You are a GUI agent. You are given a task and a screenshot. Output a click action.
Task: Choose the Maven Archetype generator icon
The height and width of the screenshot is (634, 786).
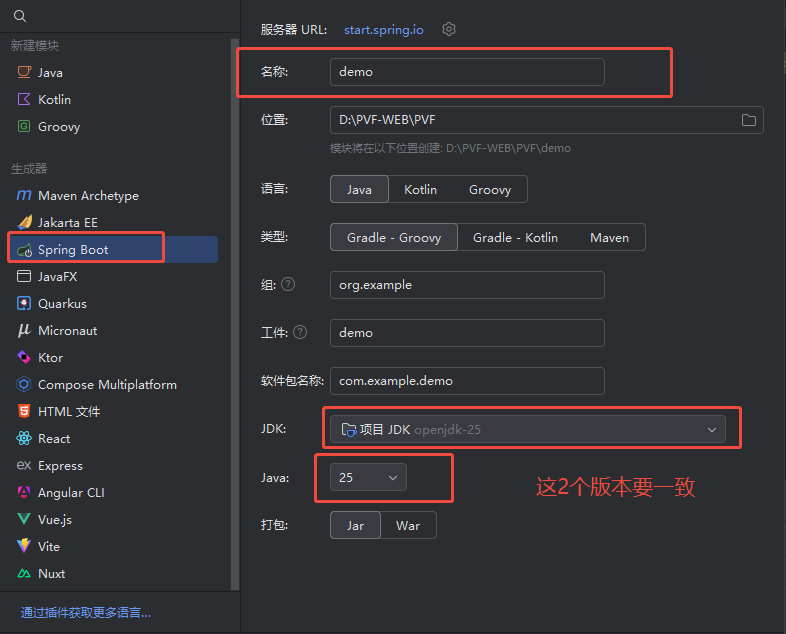click(x=24, y=195)
